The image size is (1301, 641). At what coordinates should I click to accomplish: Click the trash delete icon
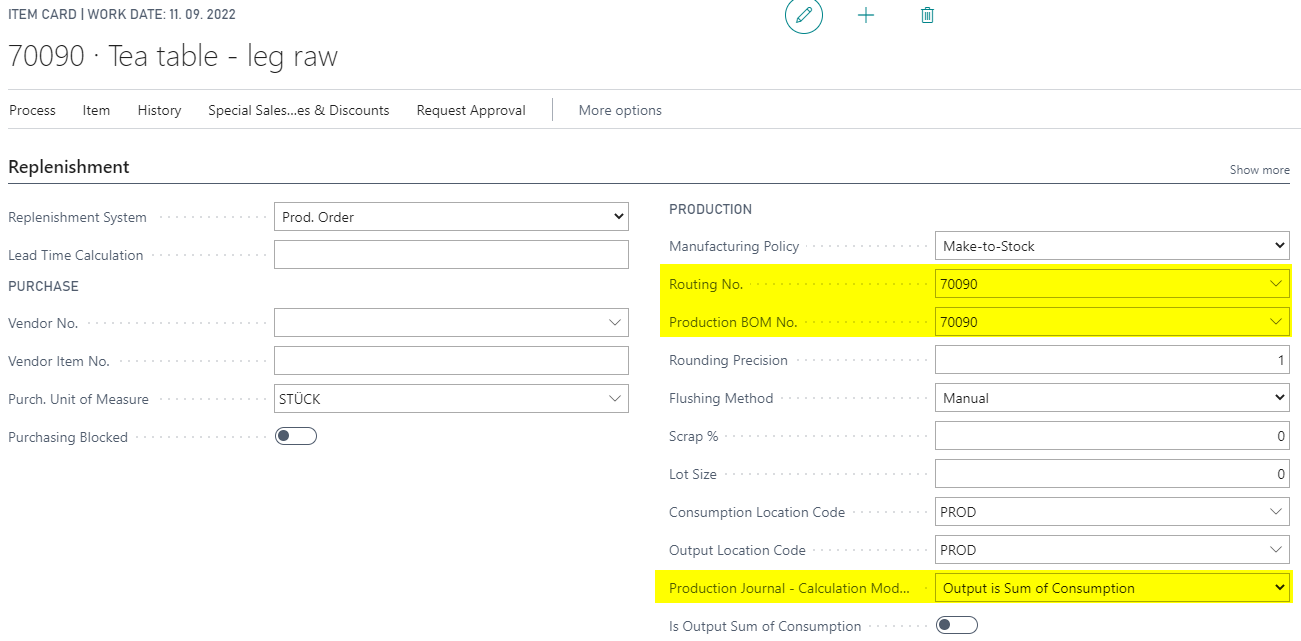927,16
